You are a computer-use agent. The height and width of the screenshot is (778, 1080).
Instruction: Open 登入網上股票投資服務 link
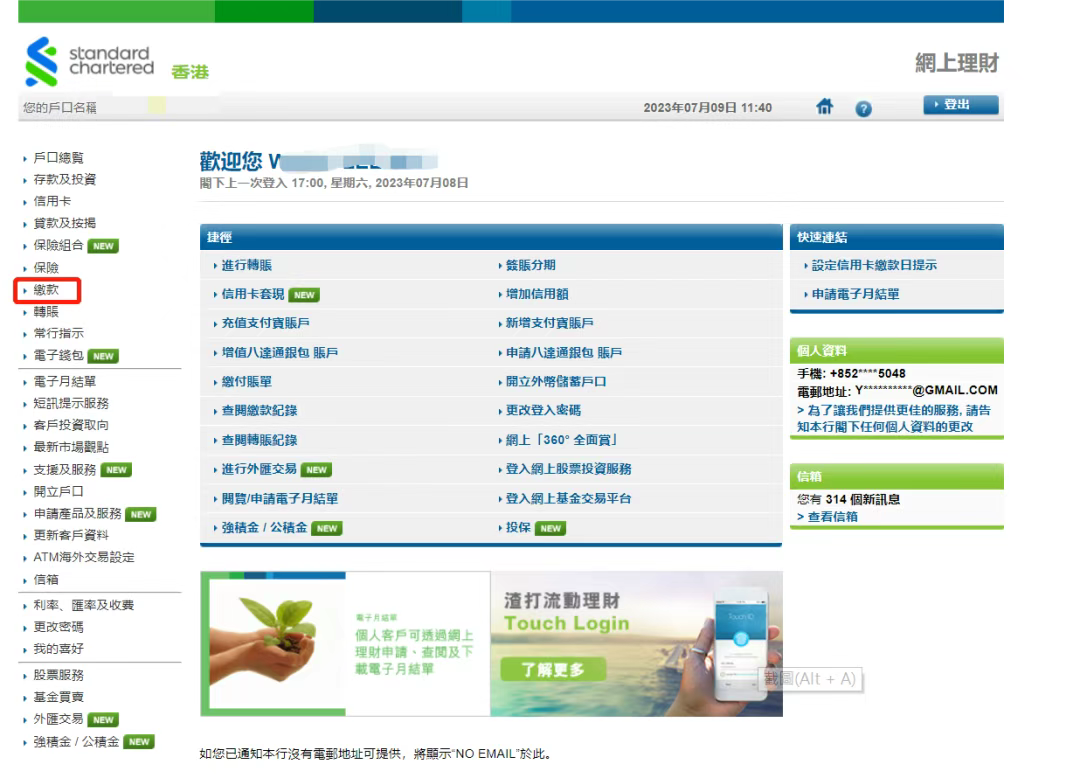[x=567, y=469]
